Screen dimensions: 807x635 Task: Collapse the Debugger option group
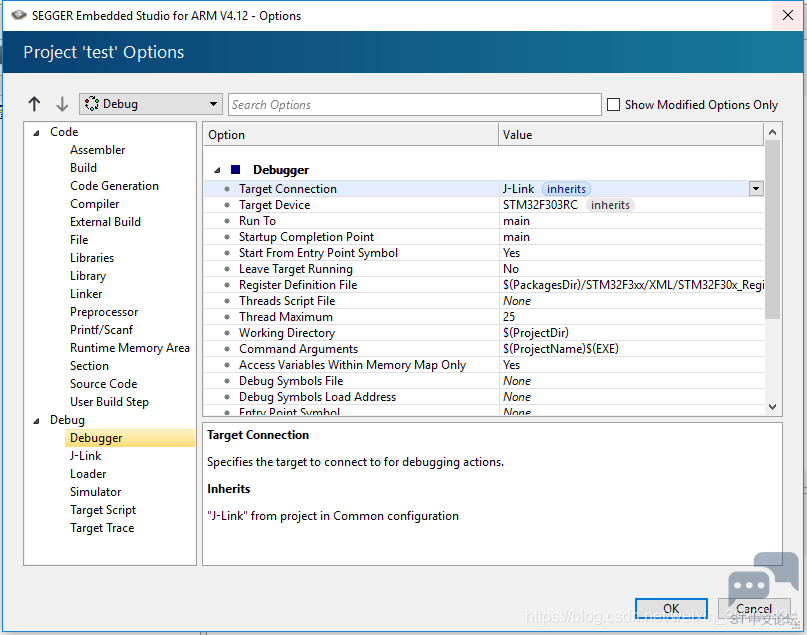point(217,170)
